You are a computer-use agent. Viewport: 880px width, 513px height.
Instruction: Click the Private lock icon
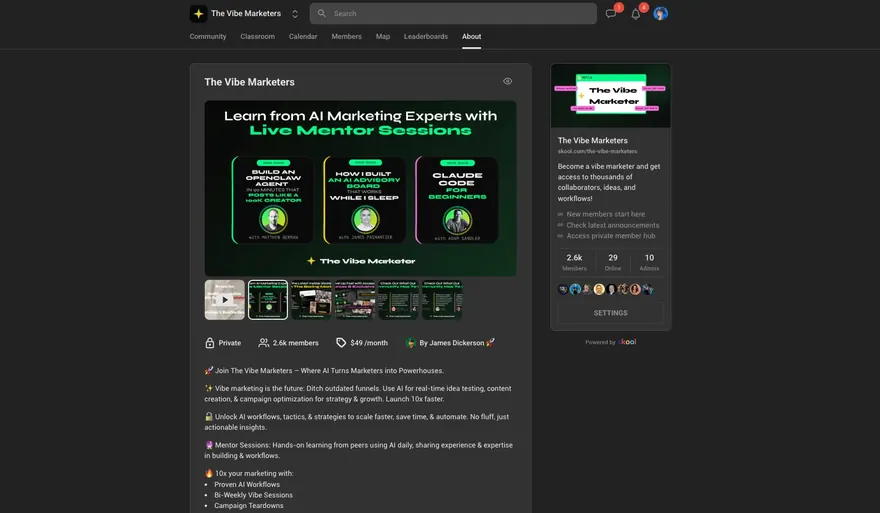(209, 343)
